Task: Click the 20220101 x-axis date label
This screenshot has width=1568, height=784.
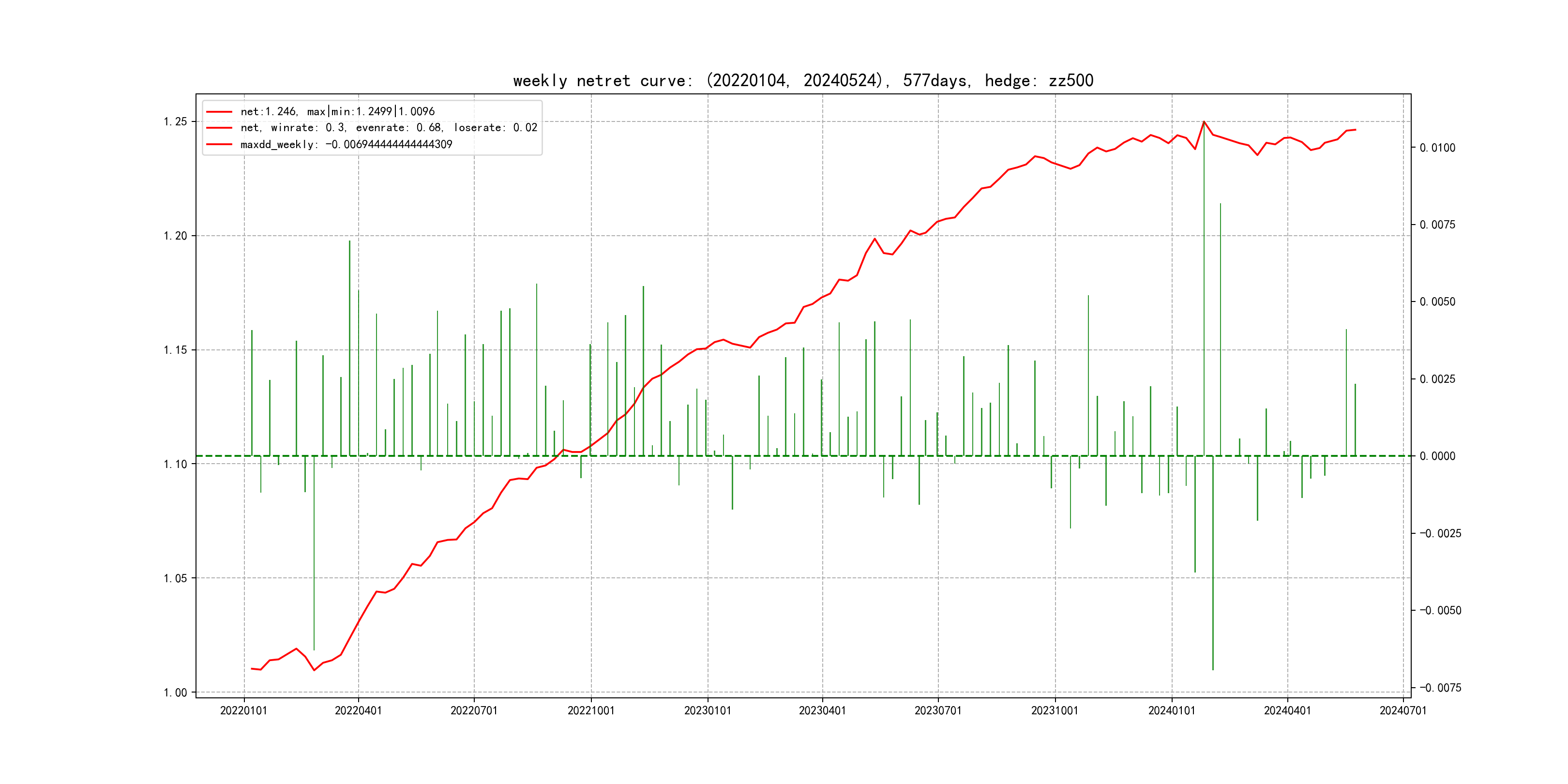Action: pos(243,710)
